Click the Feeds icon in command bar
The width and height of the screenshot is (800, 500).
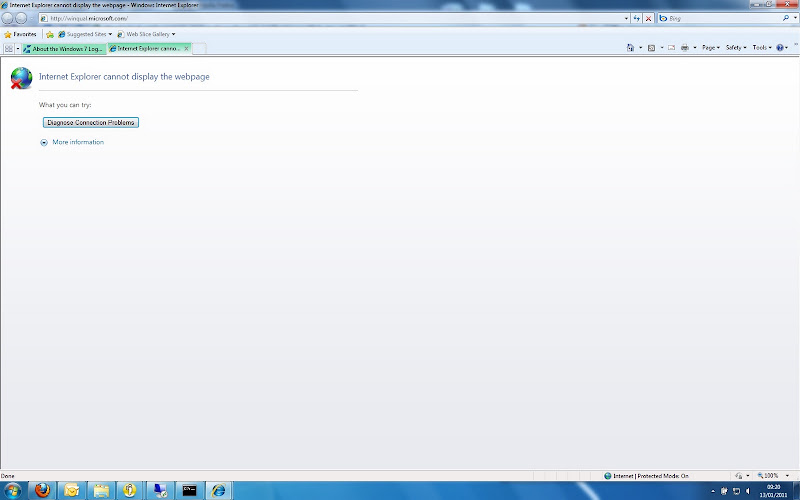[x=652, y=47]
